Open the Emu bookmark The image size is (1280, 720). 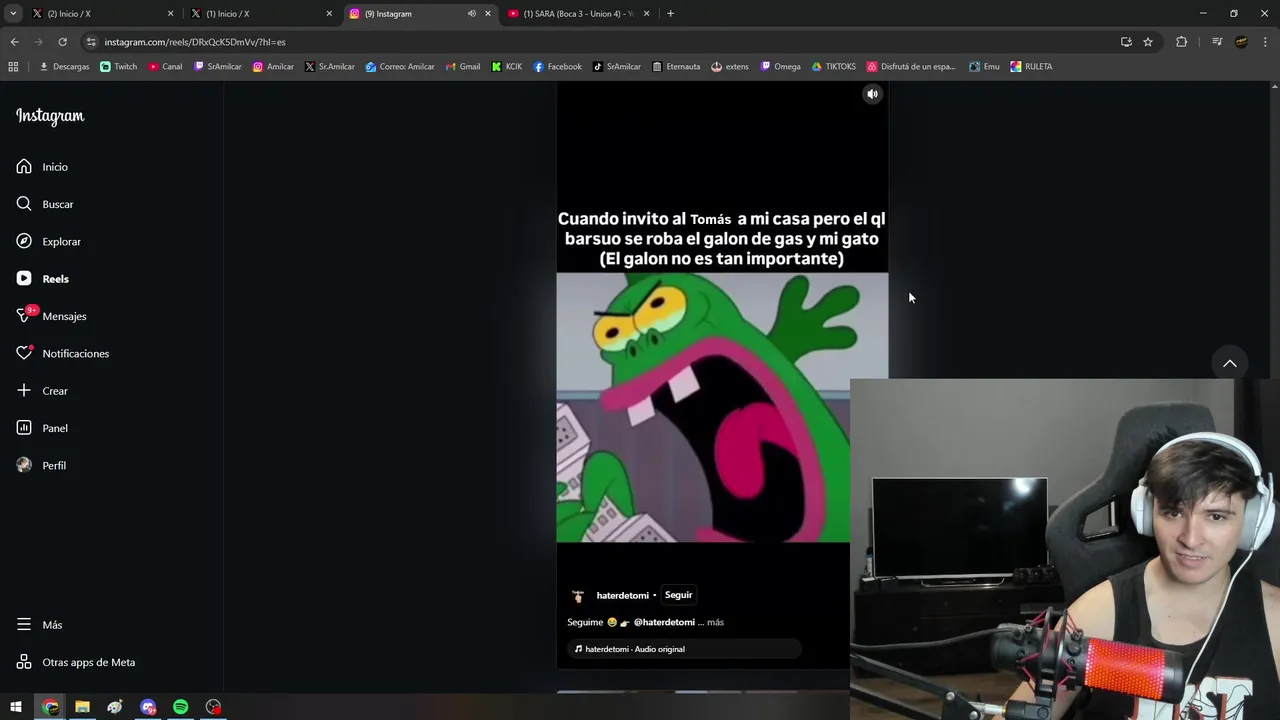(984, 67)
